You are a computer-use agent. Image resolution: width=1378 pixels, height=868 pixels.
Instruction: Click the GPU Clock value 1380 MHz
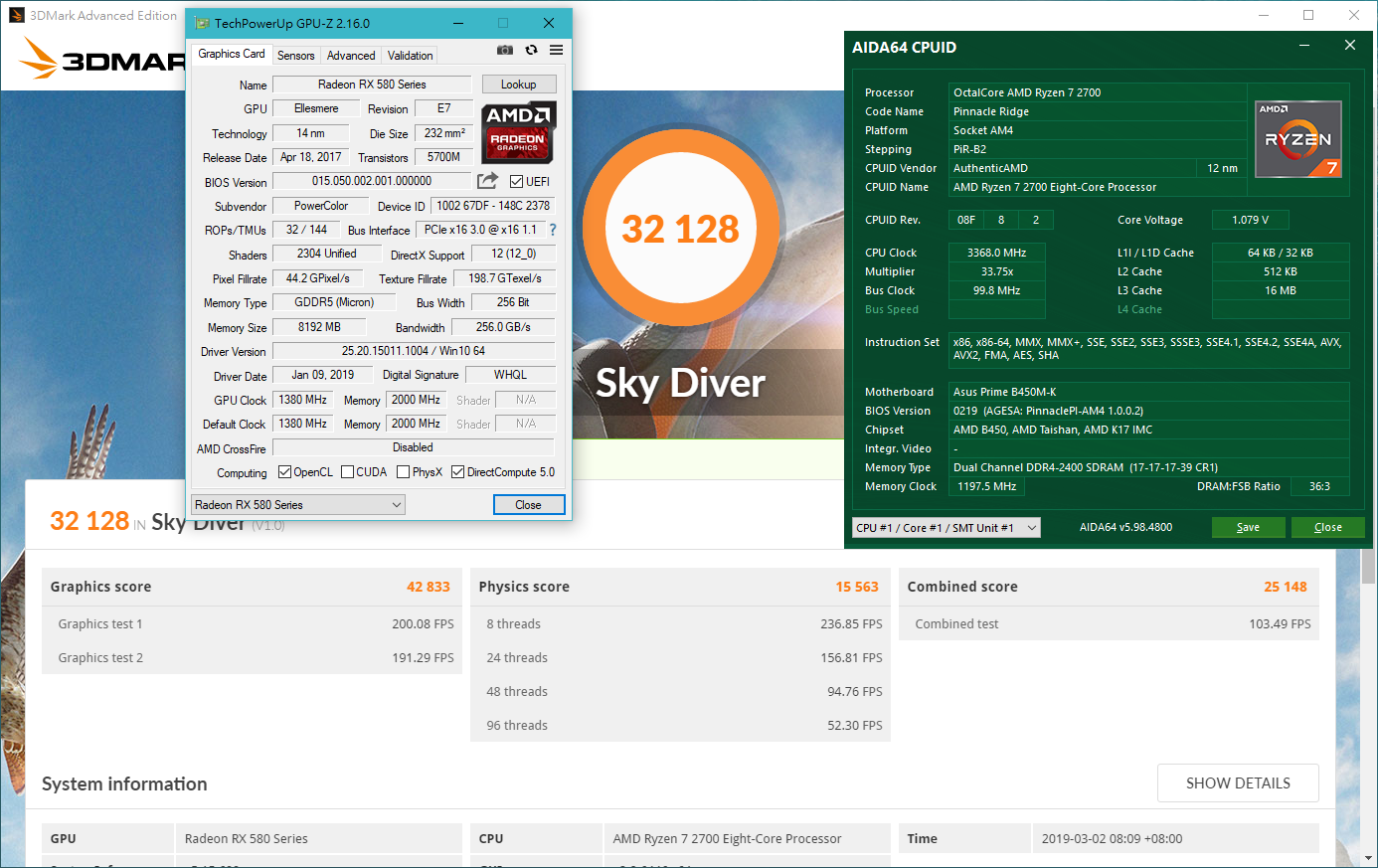(x=303, y=400)
